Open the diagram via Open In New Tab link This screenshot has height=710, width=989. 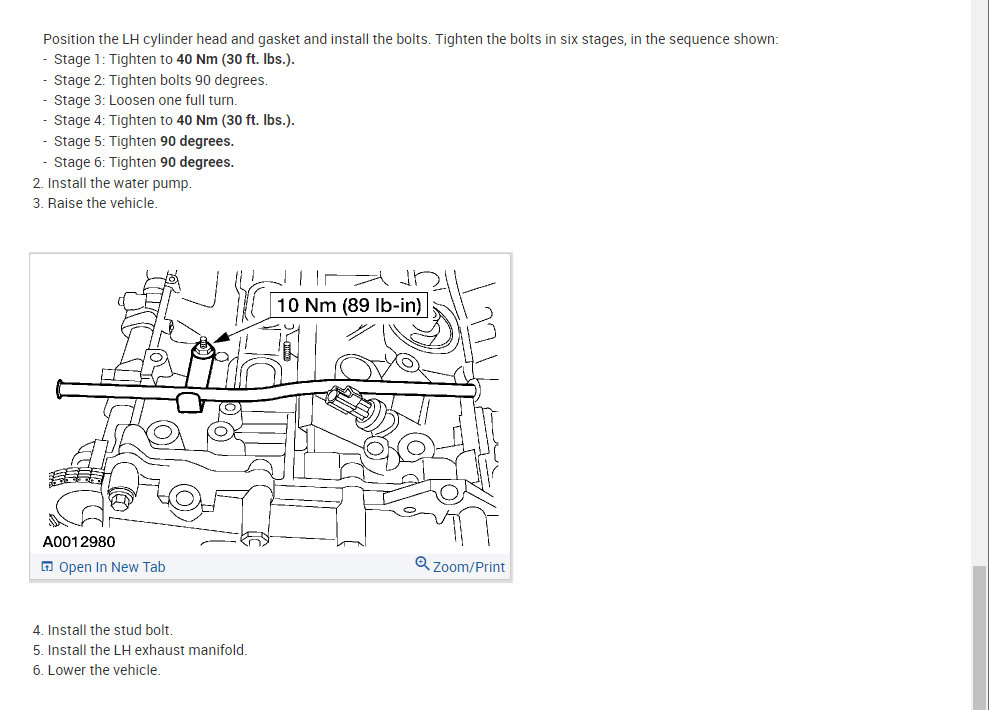point(112,567)
